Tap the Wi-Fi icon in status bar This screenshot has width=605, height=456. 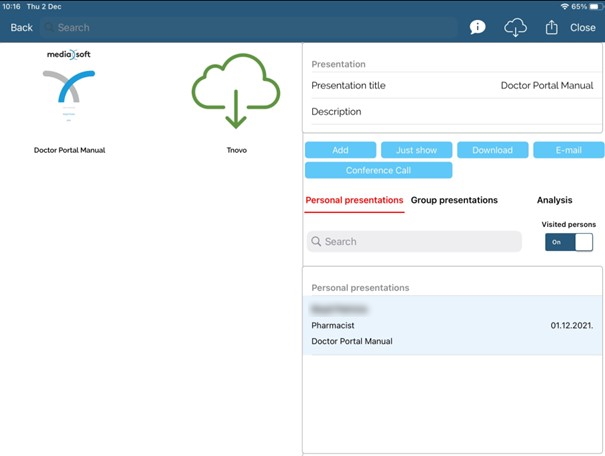click(565, 6)
